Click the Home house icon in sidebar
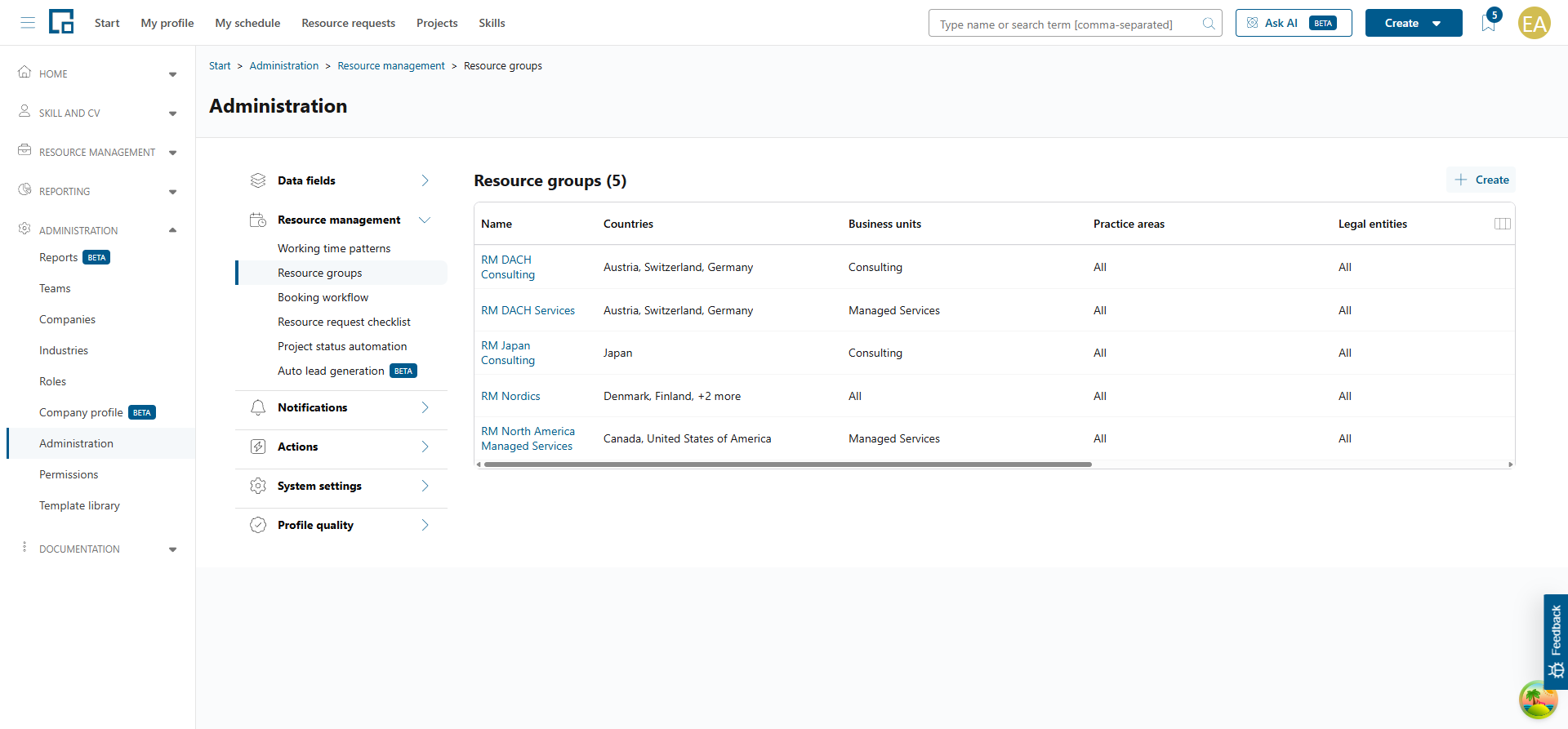The image size is (1568, 729). 24,72
